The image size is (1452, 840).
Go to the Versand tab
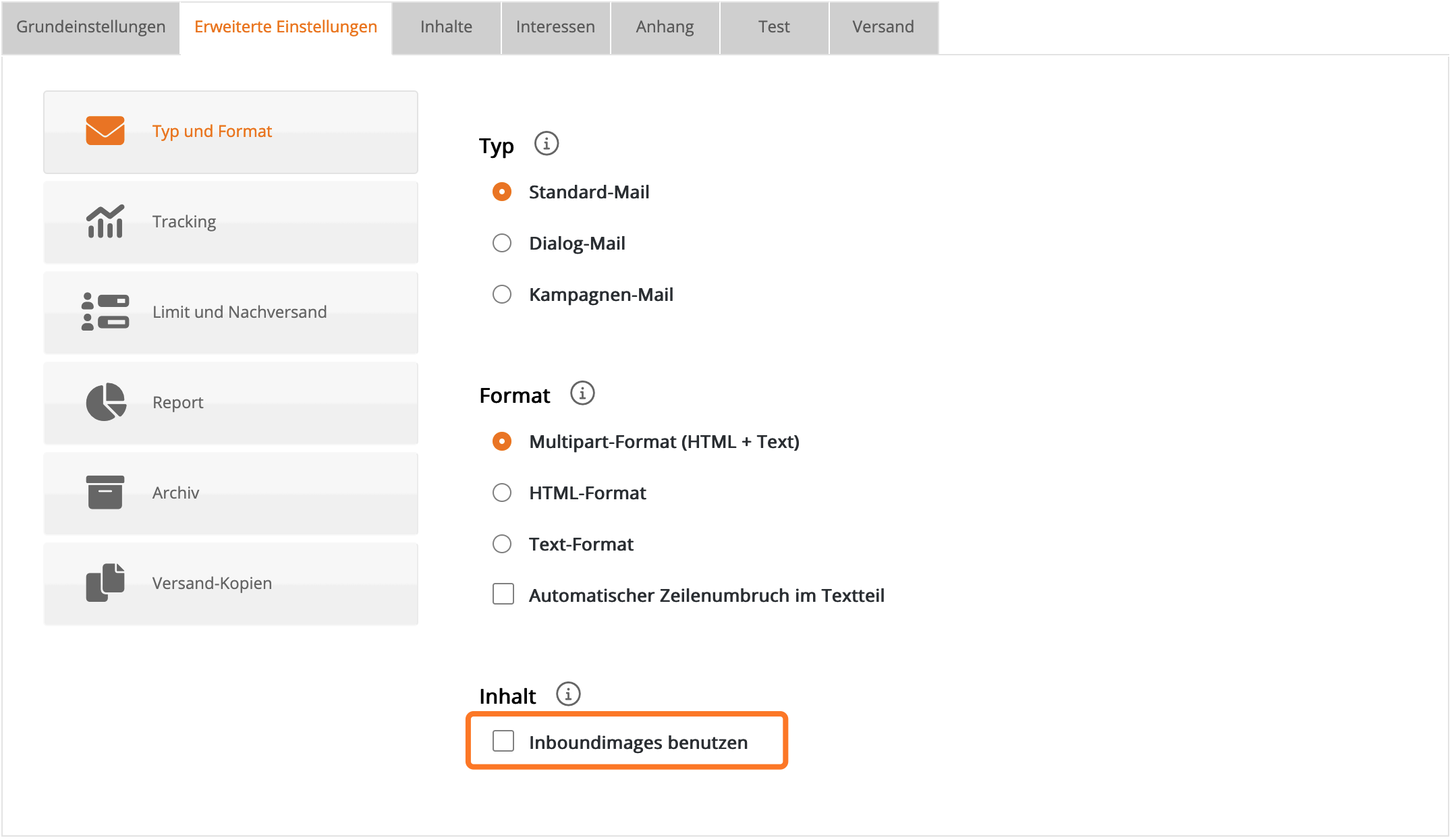point(883,27)
